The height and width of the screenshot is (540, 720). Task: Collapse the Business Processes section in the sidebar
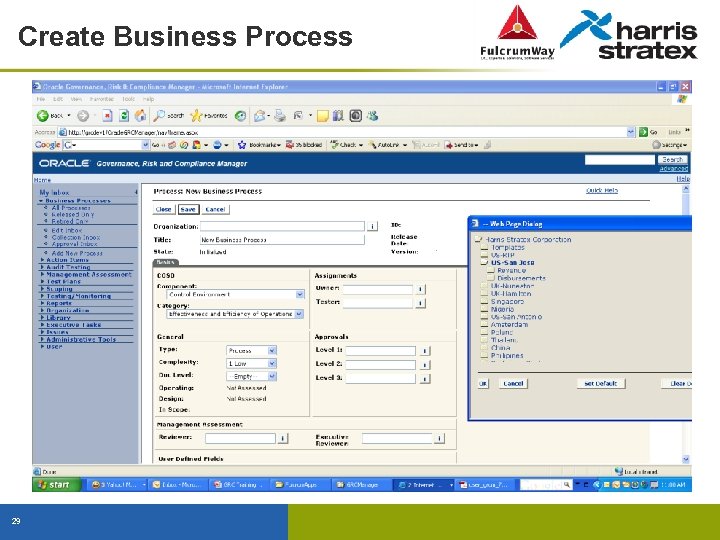pyautogui.click(x=41, y=201)
